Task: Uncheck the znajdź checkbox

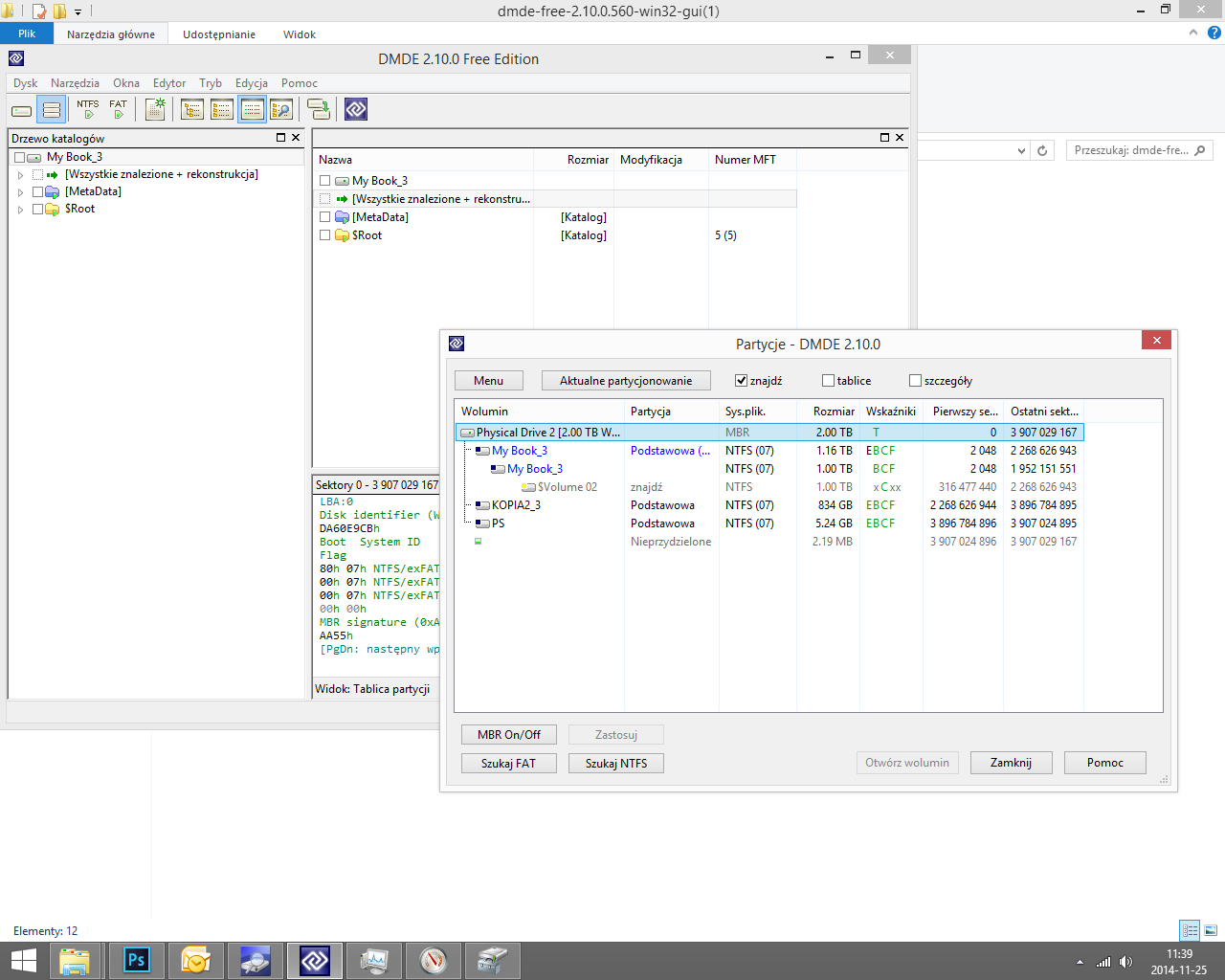Action: tap(741, 381)
